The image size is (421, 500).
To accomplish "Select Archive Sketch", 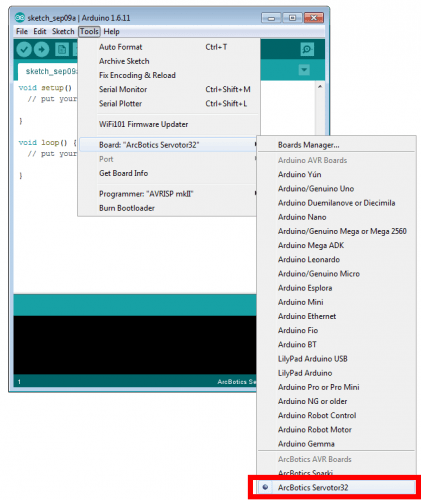I will 169,61.
